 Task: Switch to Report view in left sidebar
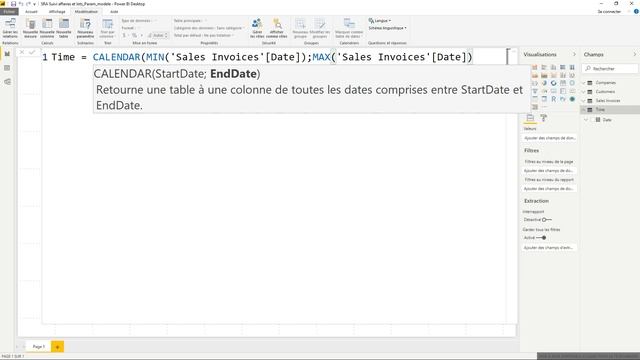(7, 54)
